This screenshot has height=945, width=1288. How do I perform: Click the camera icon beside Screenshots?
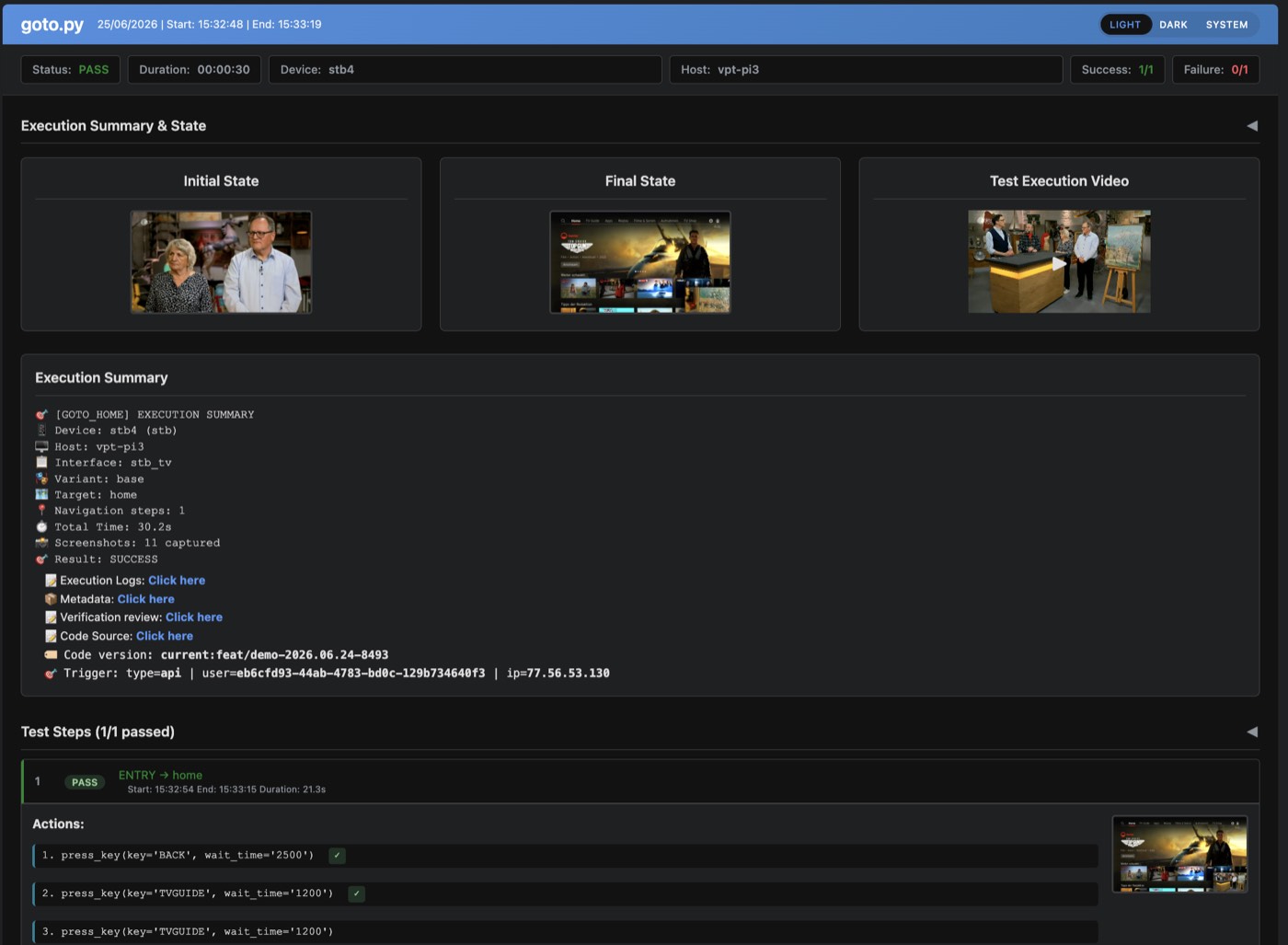point(41,543)
